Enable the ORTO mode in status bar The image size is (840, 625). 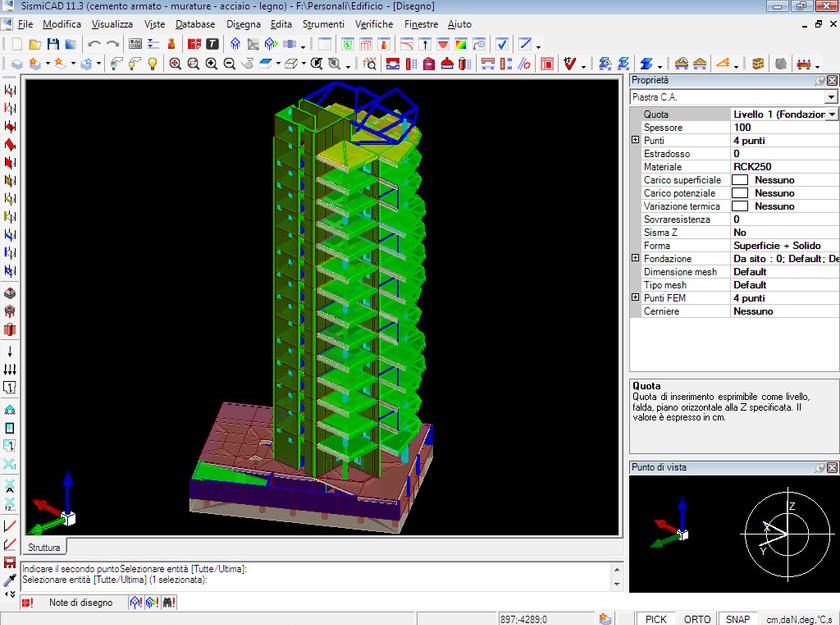coord(697,619)
